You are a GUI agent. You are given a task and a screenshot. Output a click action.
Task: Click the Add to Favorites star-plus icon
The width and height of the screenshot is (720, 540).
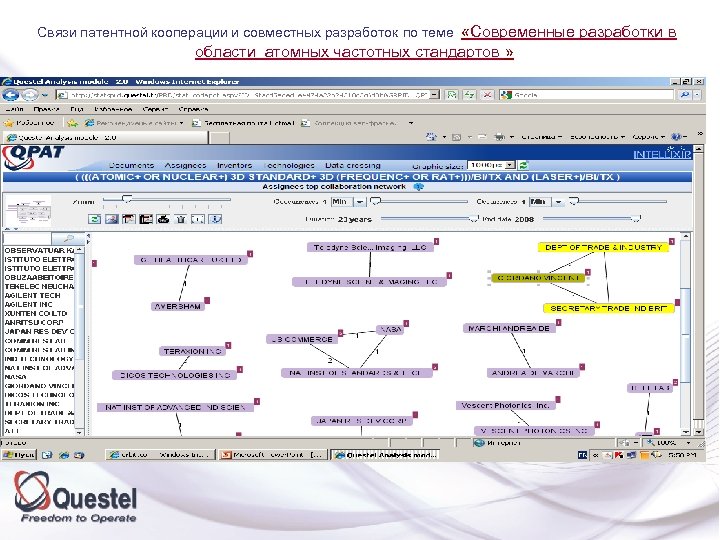coord(72,123)
